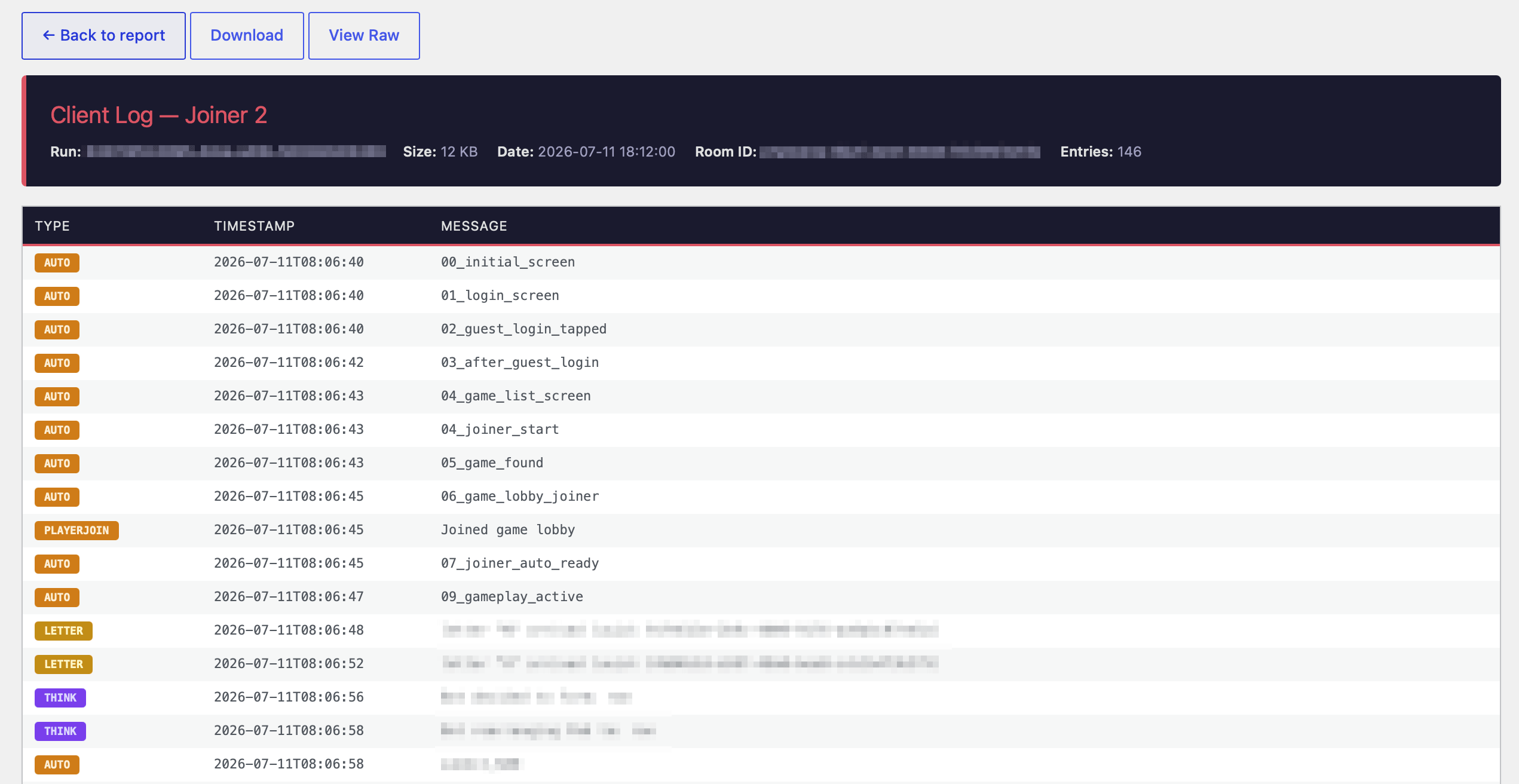Click AUTO badge in 06_game_lobby_joiner row
Screen dimensions: 1519x784
pyautogui.click(x=57, y=497)
